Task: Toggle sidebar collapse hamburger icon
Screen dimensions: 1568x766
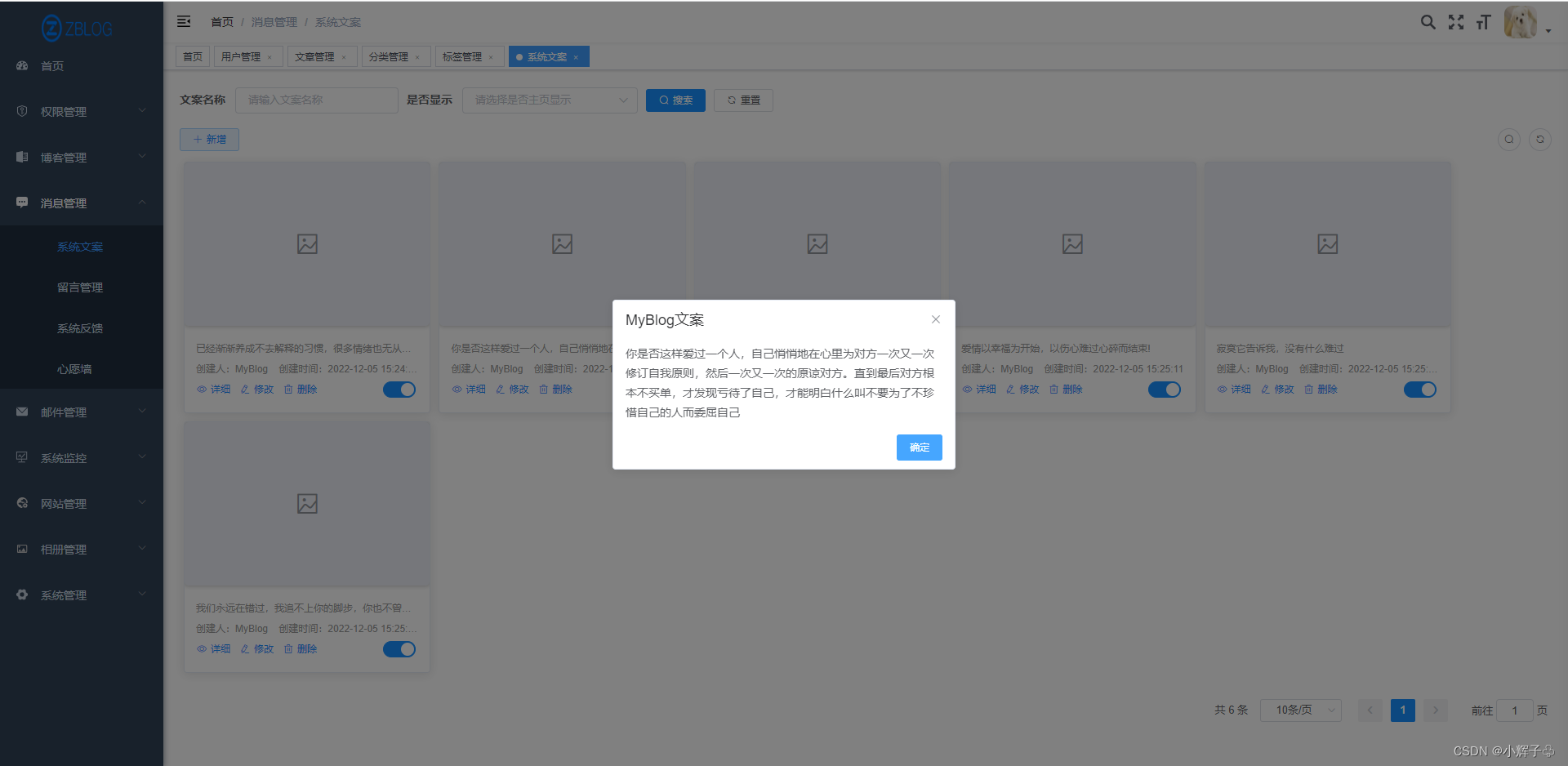Action: click(184, 21)
